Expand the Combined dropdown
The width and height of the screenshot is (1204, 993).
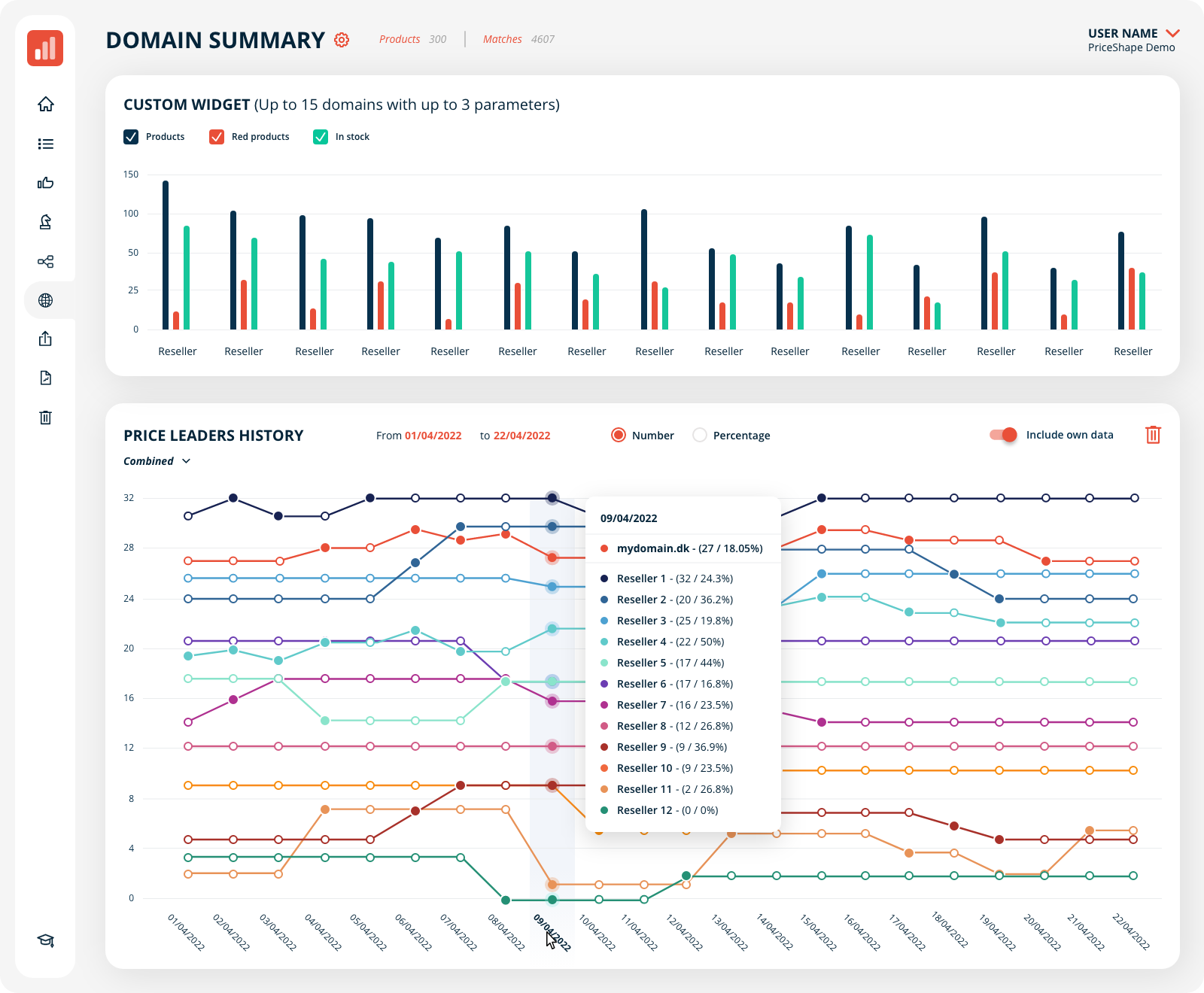coord(157,461)
